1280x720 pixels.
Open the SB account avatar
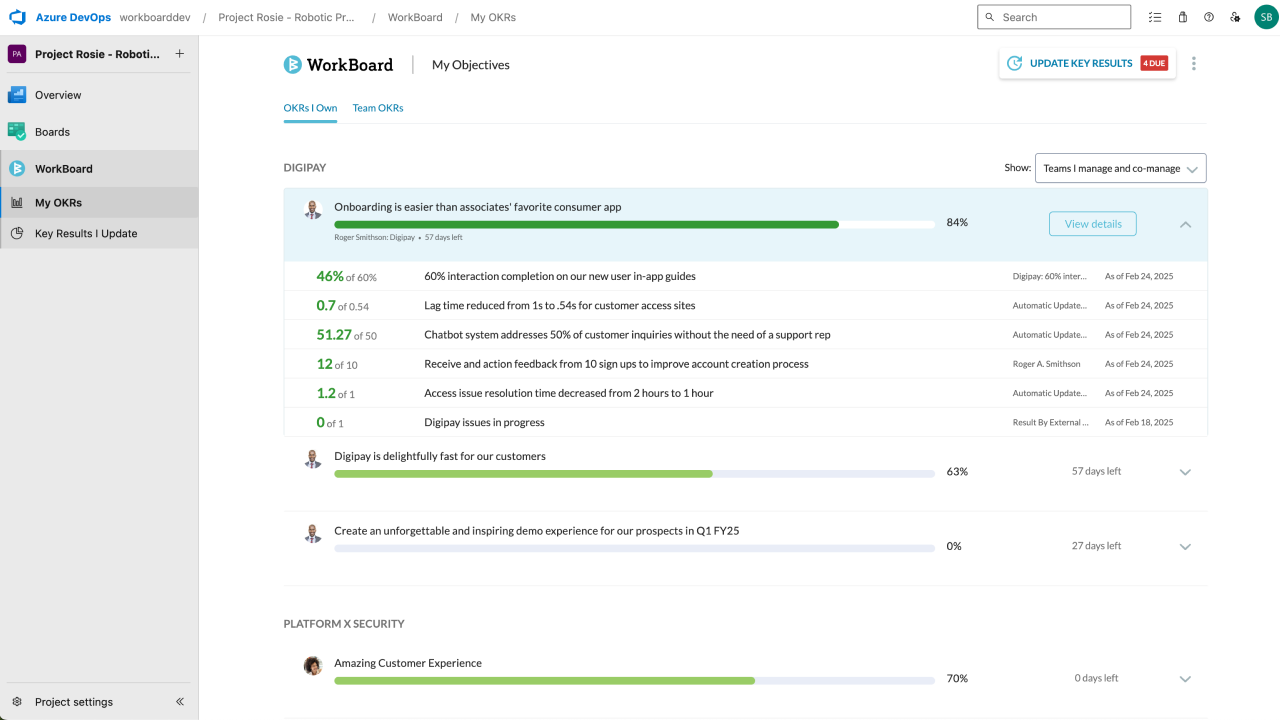coord(1266,17)
